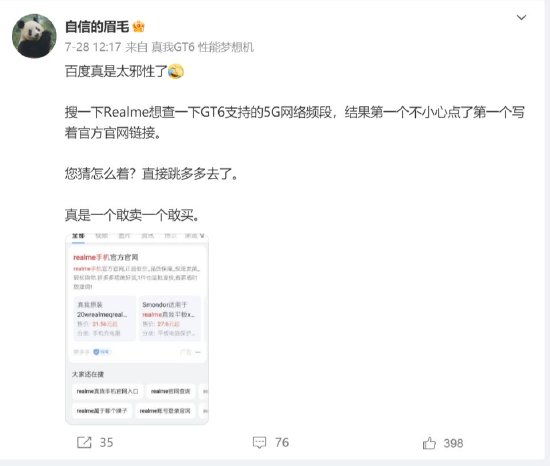Open the panda profile avatar
The image size is (550, 466).
pos(34,36)
